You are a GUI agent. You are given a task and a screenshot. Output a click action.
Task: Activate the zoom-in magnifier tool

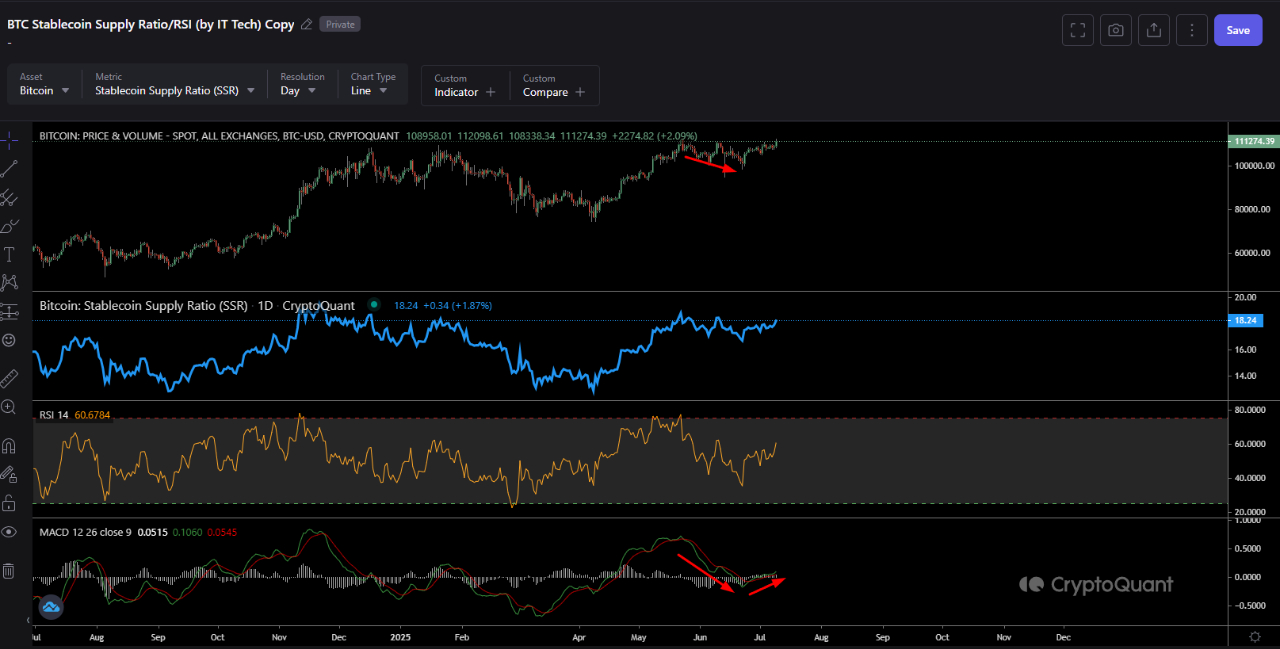pyautogui.click(x=10, y=407)
